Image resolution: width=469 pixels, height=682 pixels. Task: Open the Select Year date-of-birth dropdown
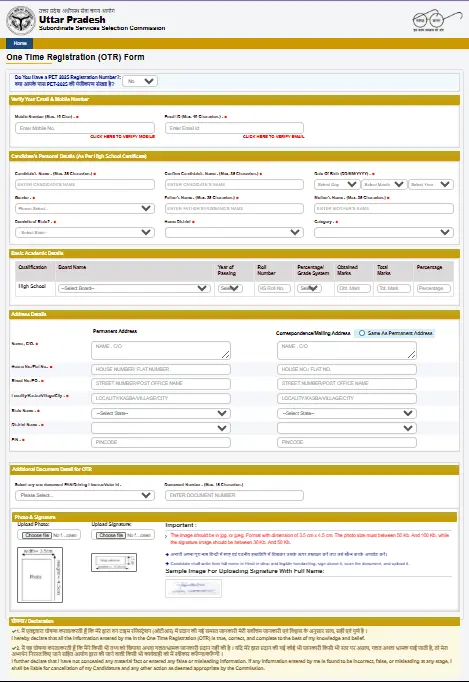pos(431,184)
